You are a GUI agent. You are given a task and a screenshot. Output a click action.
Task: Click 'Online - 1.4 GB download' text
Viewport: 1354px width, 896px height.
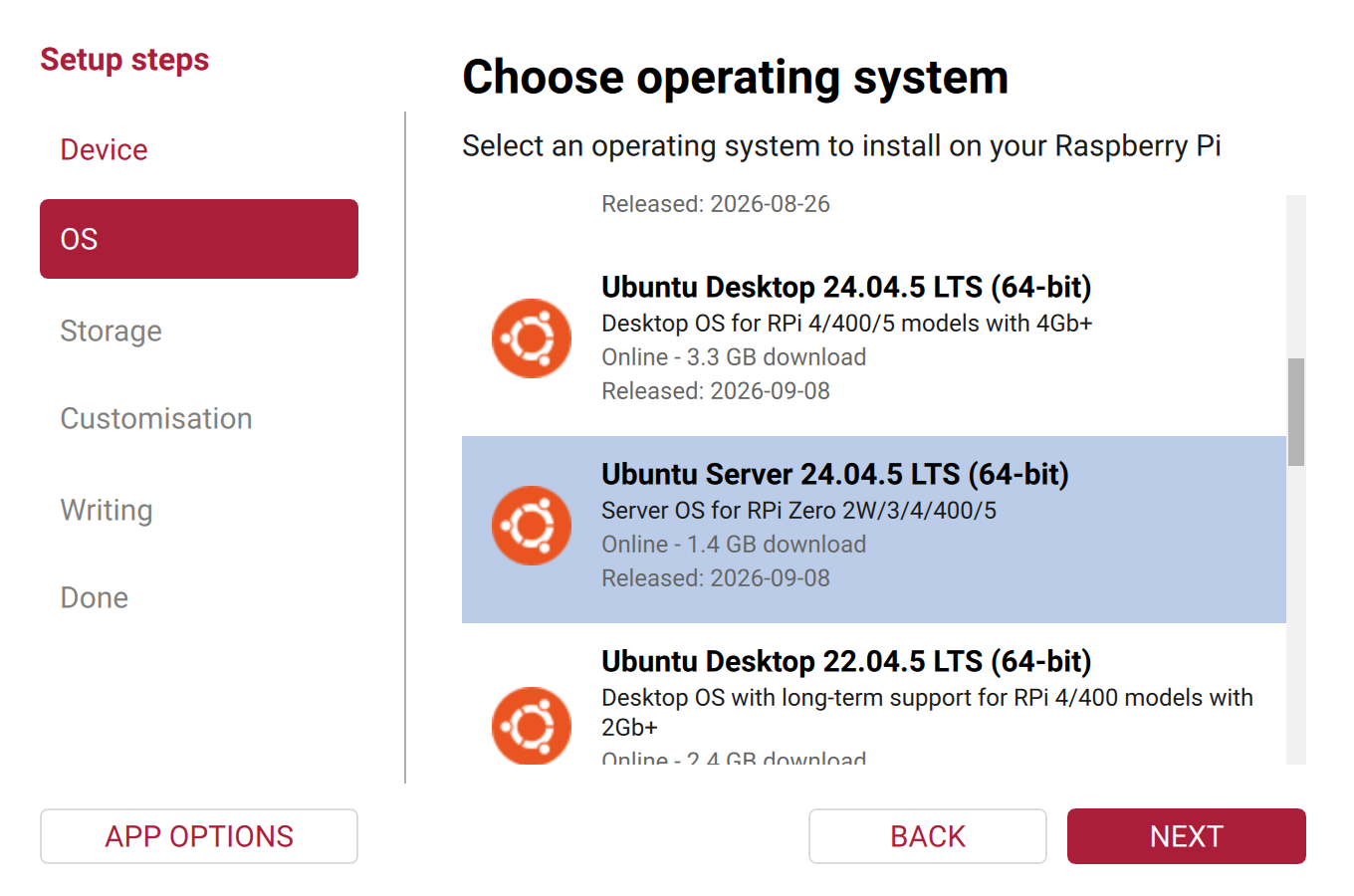tap(734, 545)
